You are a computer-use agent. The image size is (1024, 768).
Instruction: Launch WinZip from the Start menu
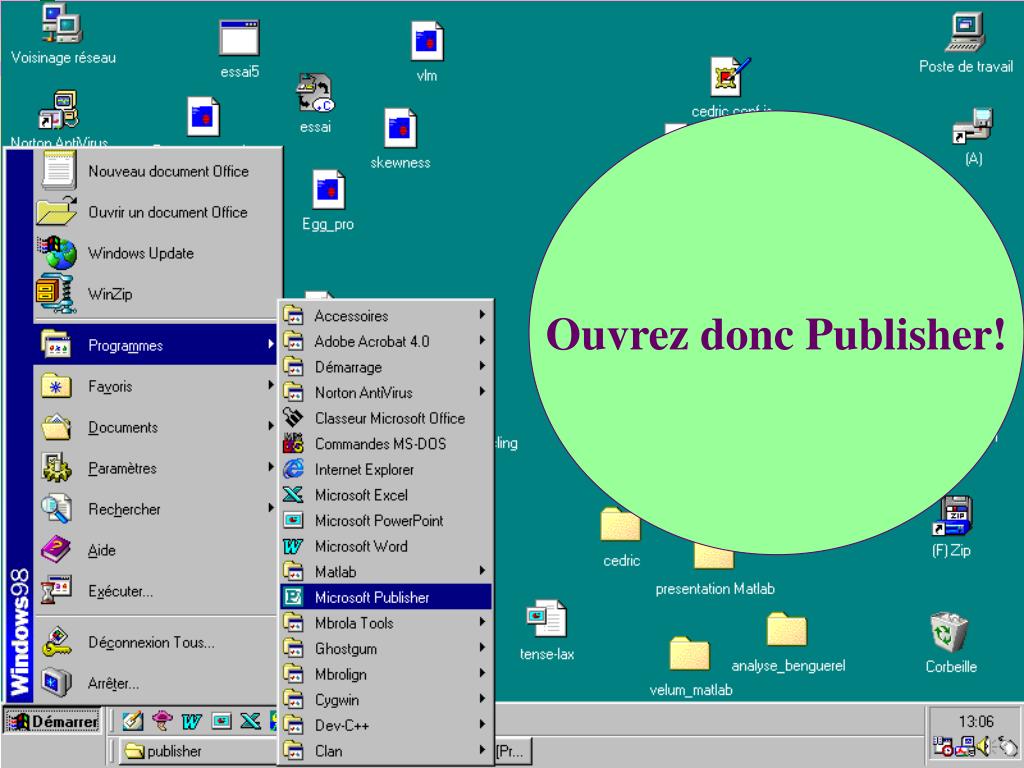pyautogui.click(x=155, y=294)
